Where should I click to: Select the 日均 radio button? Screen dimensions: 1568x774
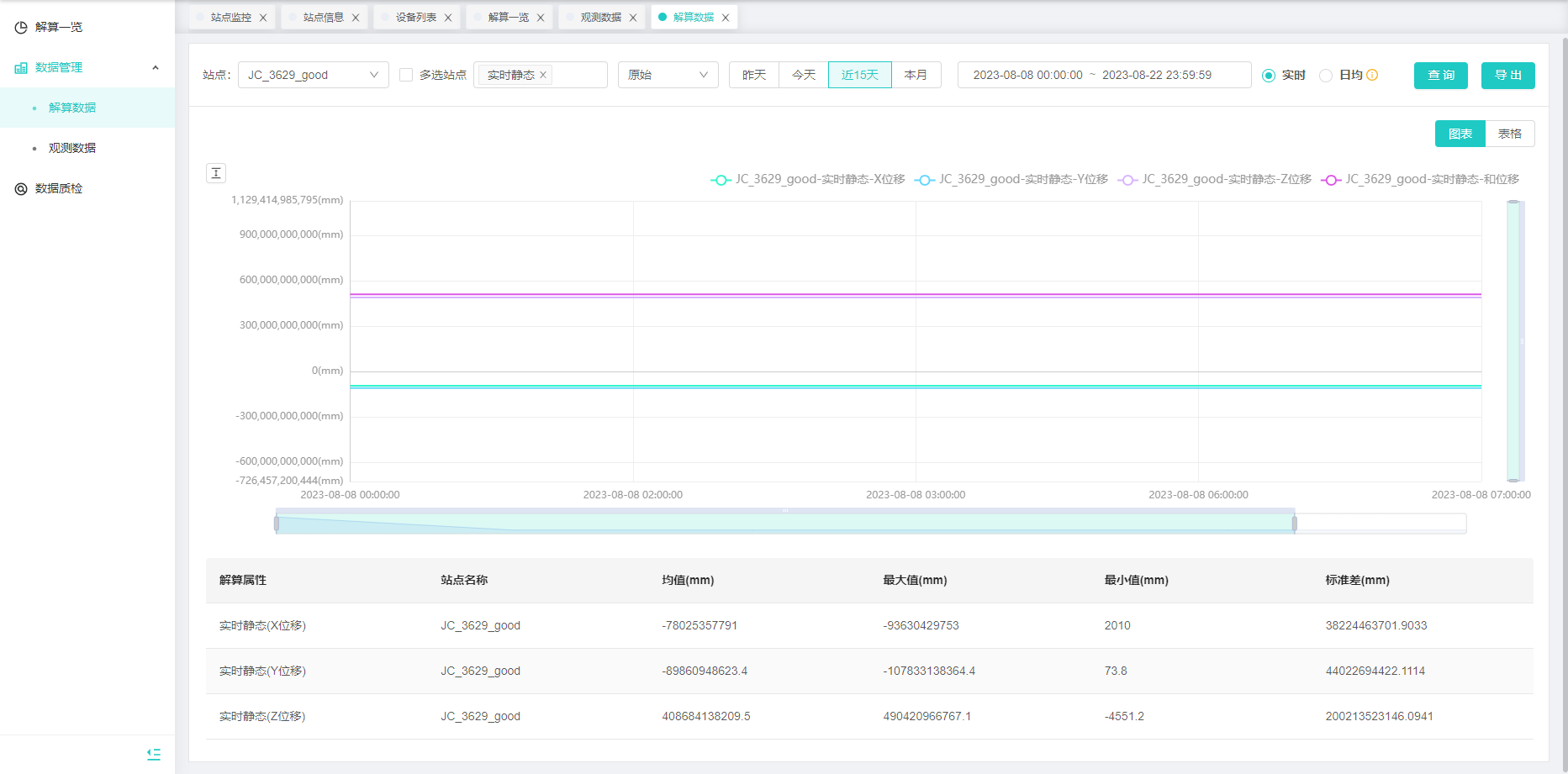(x=1326, y=76)
